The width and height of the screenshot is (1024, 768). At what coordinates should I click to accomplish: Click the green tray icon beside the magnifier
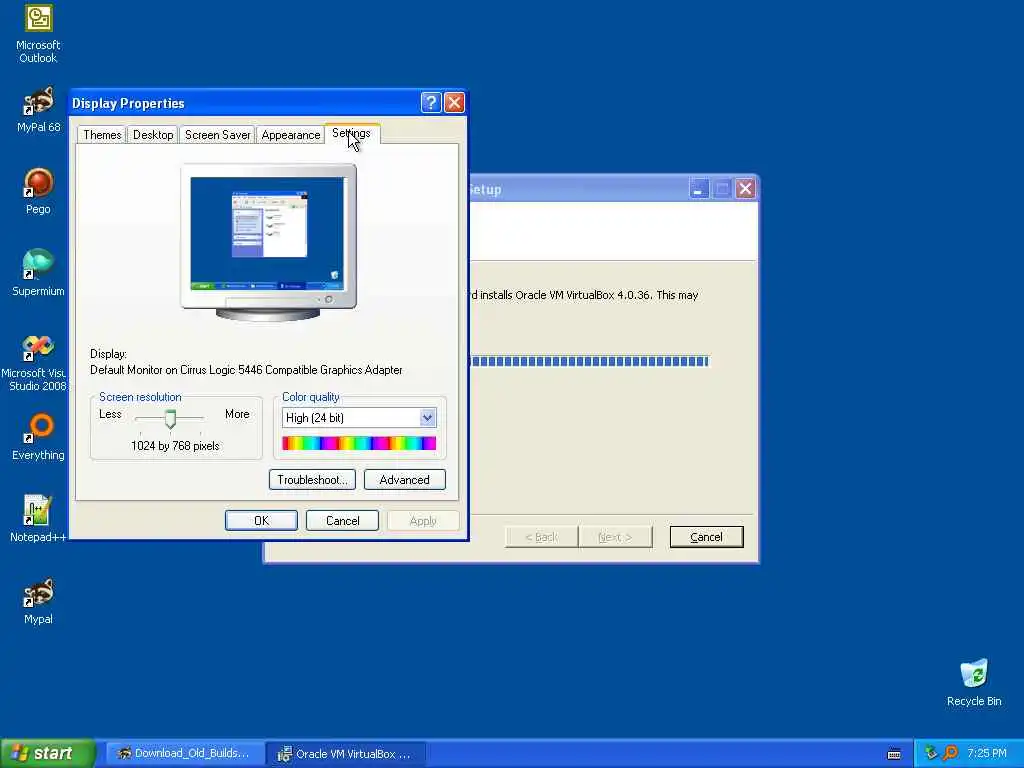click(x=931, y=753)
